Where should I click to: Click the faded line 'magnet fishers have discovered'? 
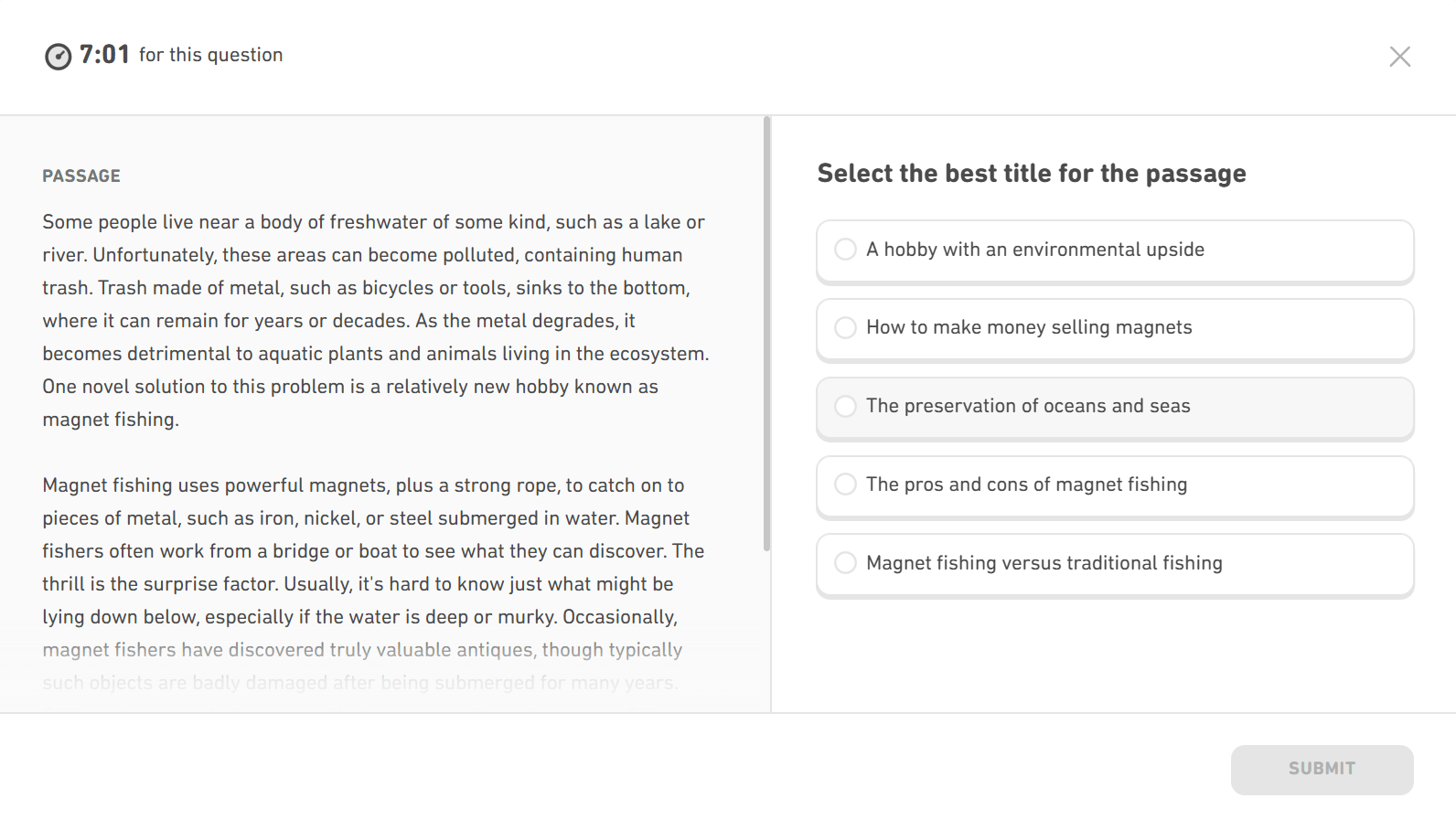[362, 650]
